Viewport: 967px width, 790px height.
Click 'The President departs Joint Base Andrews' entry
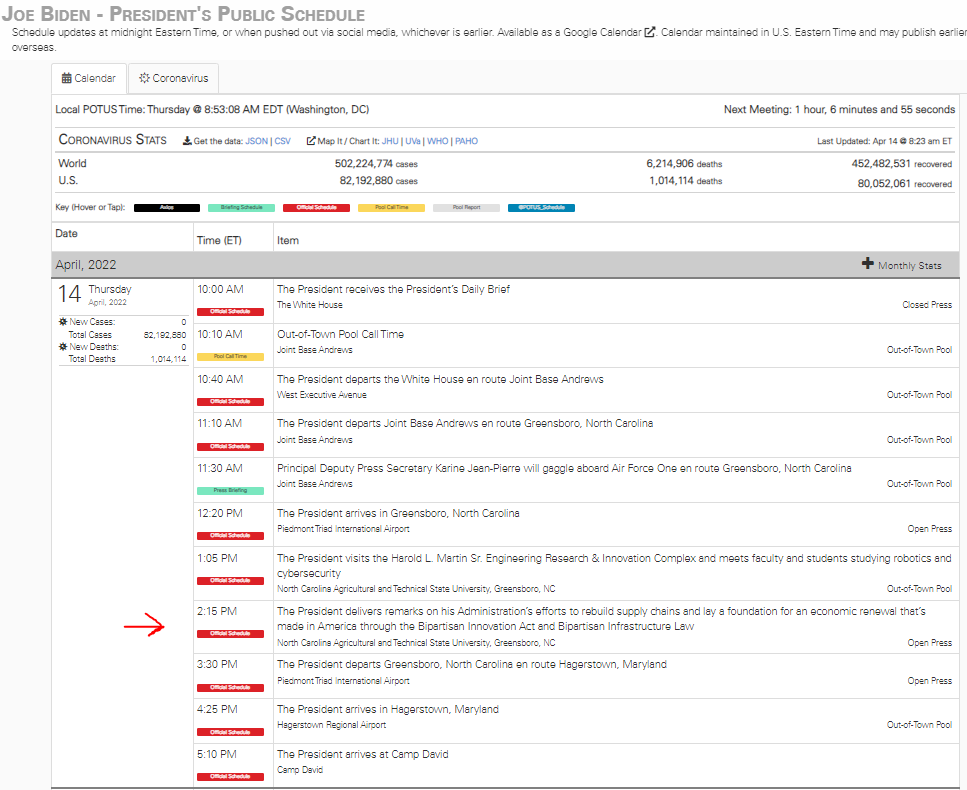click(x=465, y=424)
